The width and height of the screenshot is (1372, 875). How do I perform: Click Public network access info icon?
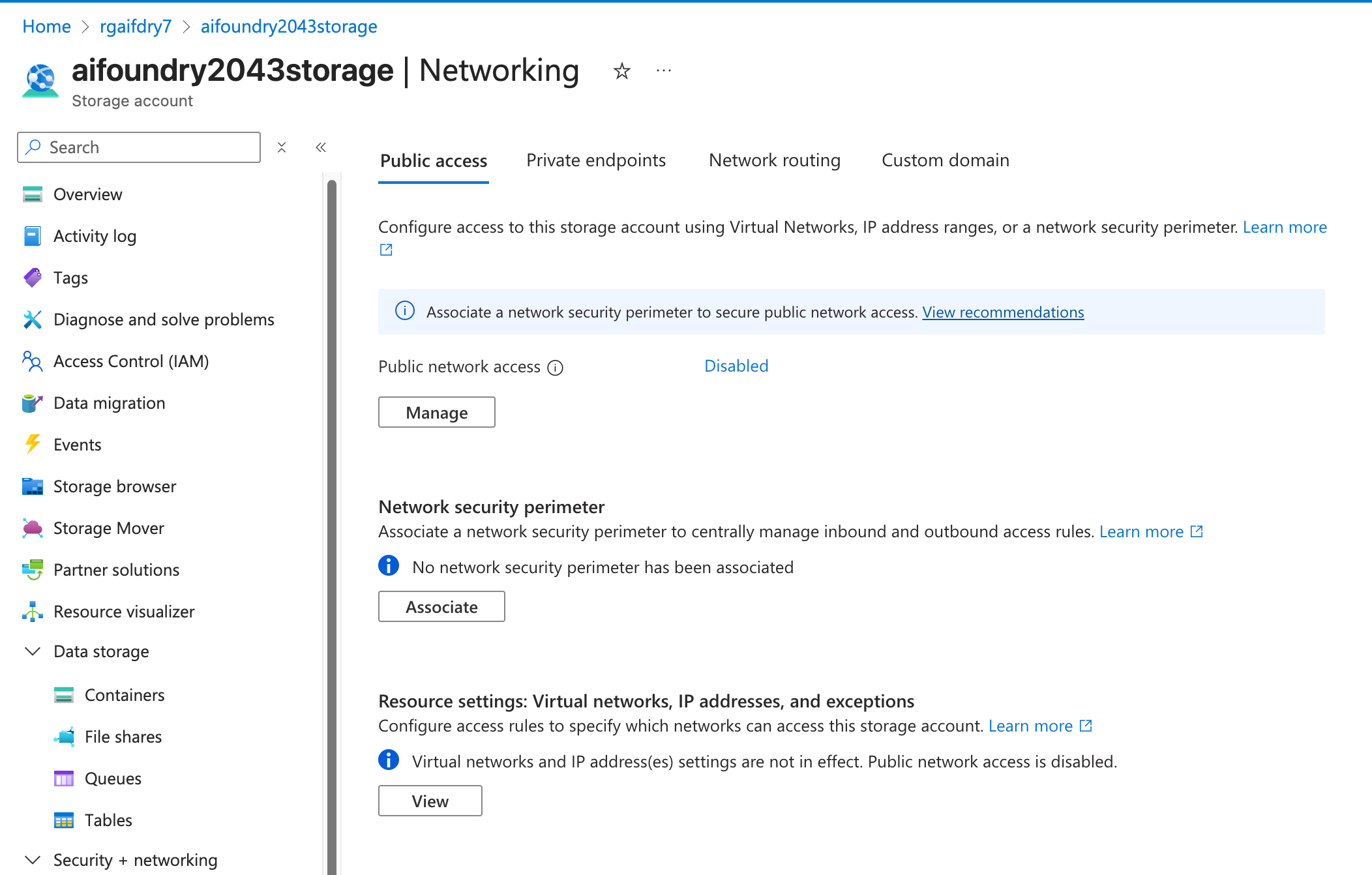point(555,368)
